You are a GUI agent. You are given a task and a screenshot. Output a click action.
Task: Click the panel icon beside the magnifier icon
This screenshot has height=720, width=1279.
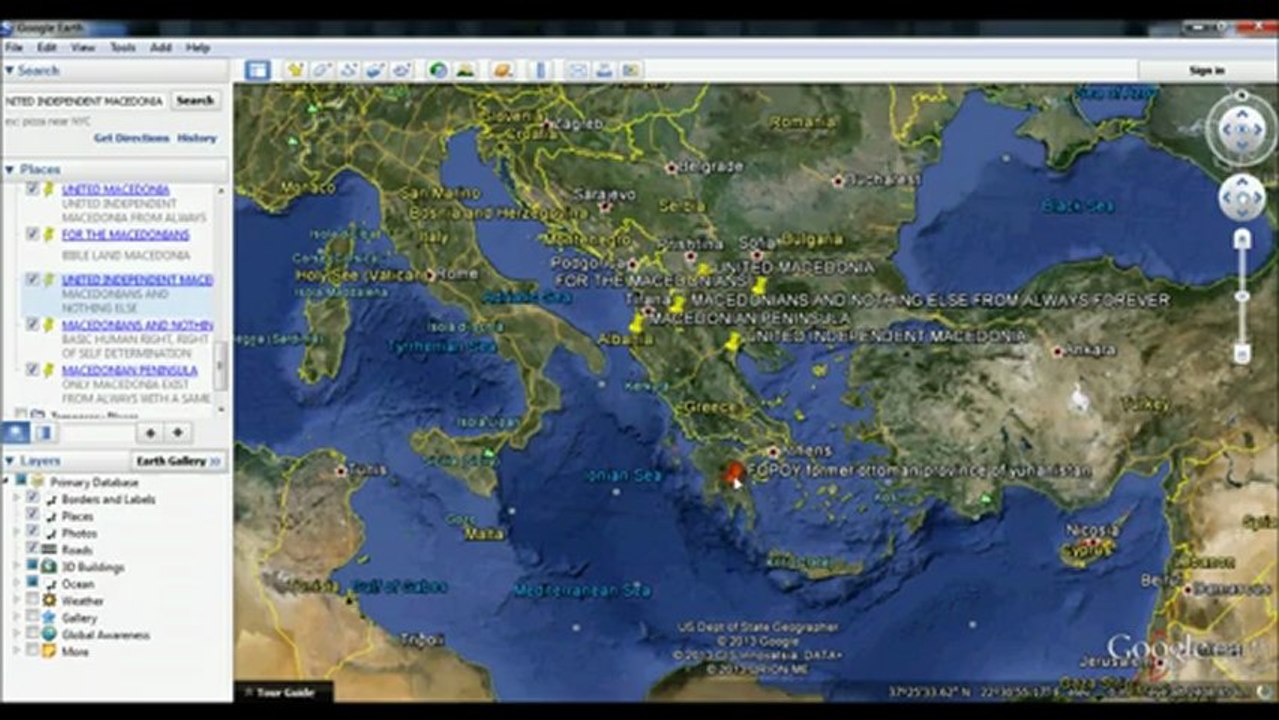click(43, 432)
